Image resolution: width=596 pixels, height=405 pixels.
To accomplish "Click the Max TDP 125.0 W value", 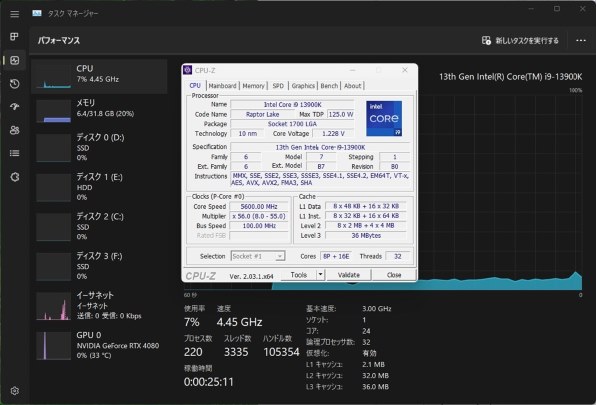I will (341, 114).
